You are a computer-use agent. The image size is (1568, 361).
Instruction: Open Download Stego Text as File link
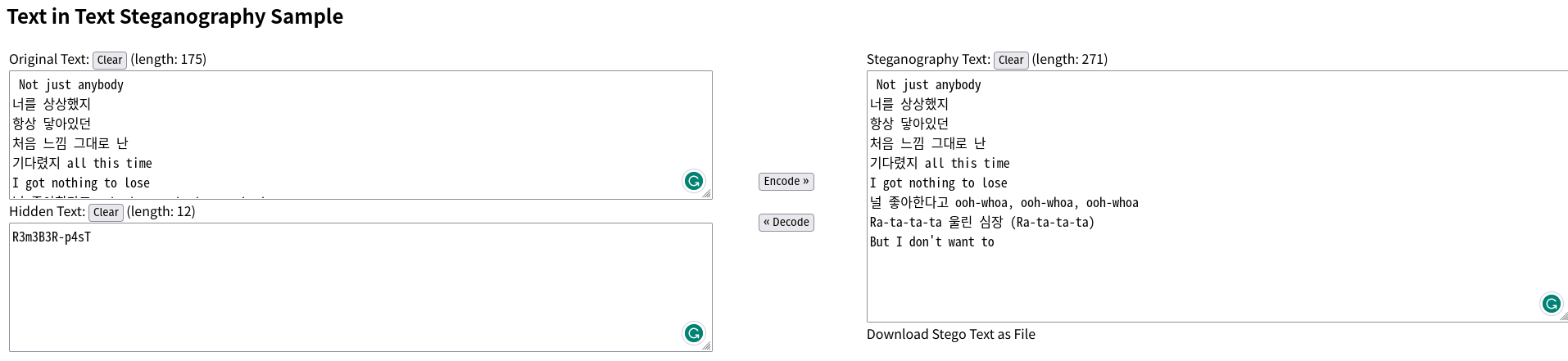tap(950, 334)
